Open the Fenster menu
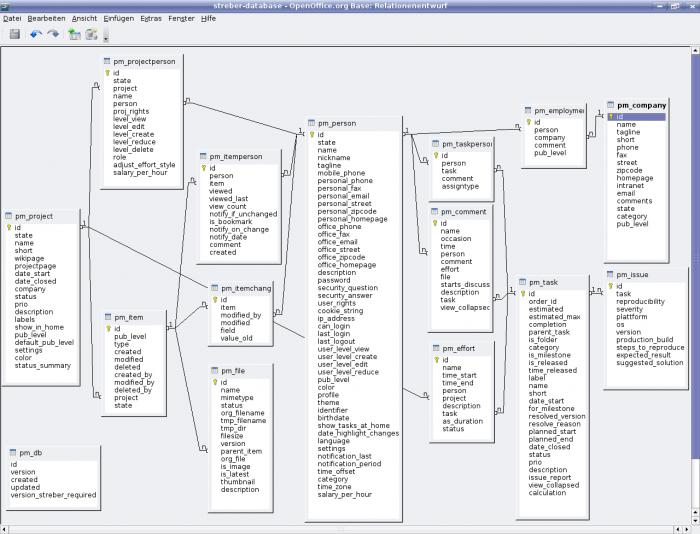 181,18
